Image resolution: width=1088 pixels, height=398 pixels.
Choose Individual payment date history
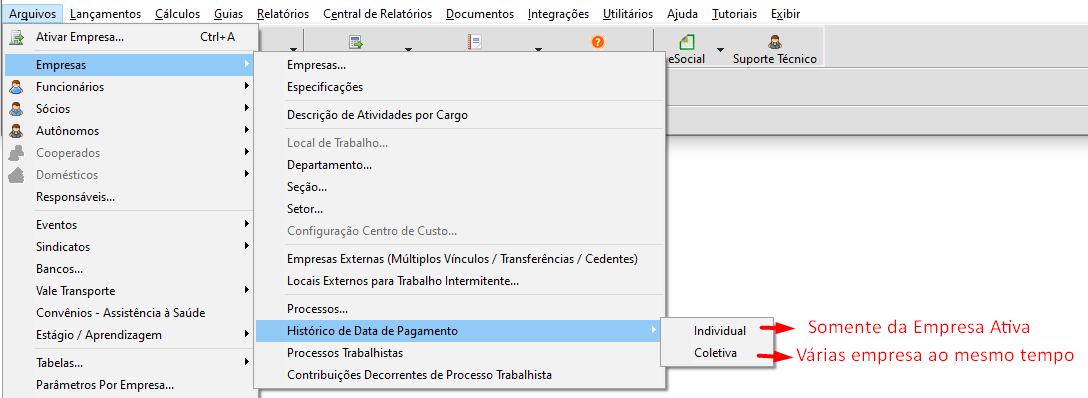[x=720, y=331]
